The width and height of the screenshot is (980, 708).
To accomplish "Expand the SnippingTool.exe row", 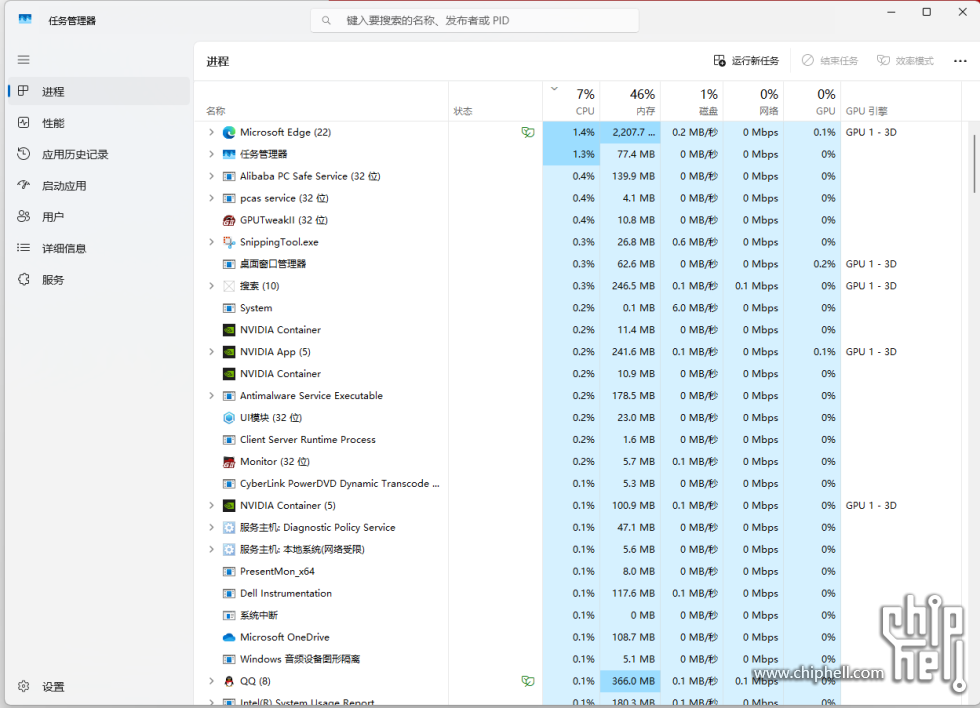I will tap(211, 242).
